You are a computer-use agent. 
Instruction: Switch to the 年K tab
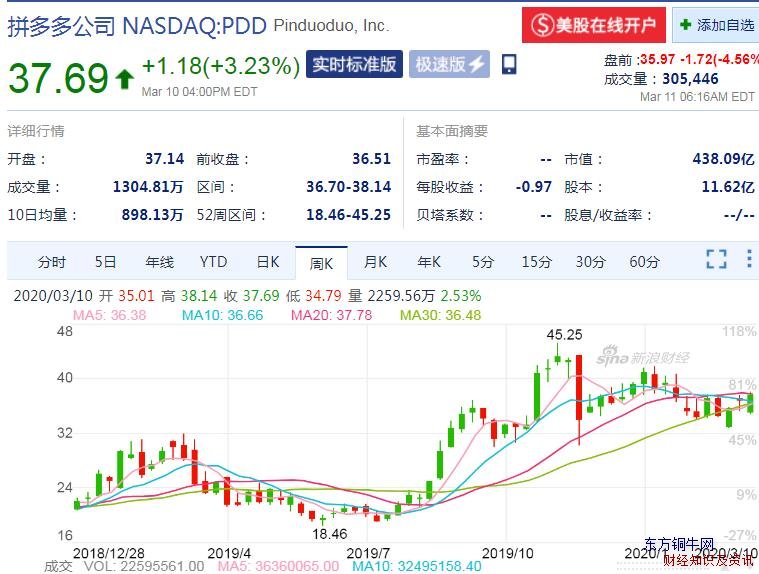(x=429, y=262)
